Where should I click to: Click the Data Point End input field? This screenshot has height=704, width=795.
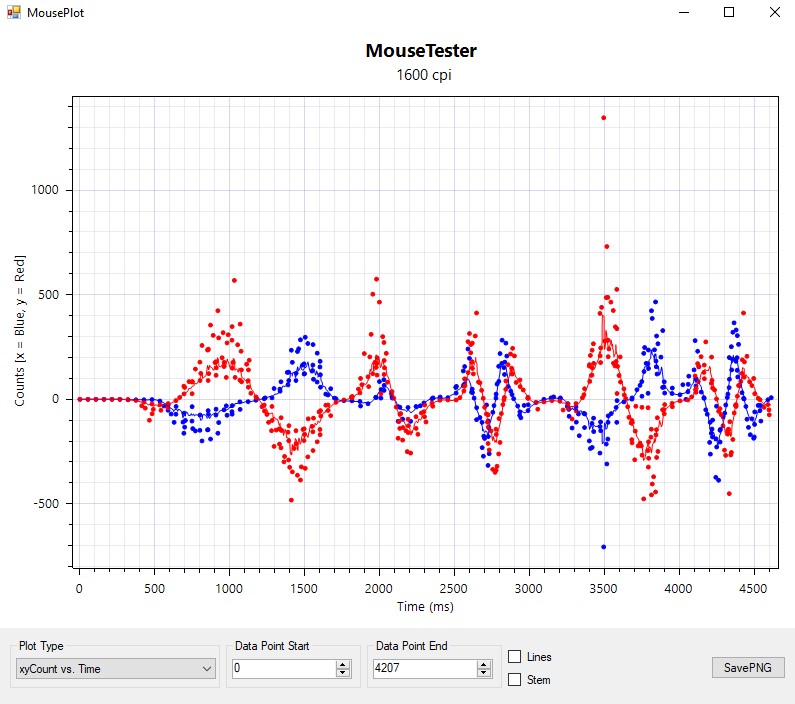[x=424, y=669]
